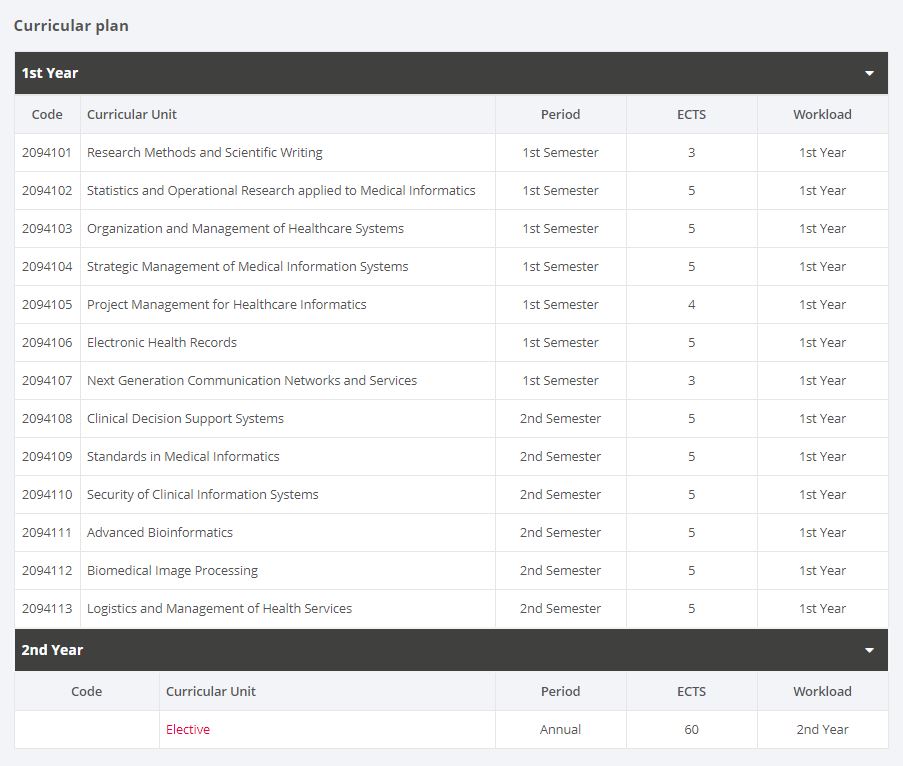The image size is (903, 766).
Task: Click the Curricular plan heading
Action: [x=71, y=26]
